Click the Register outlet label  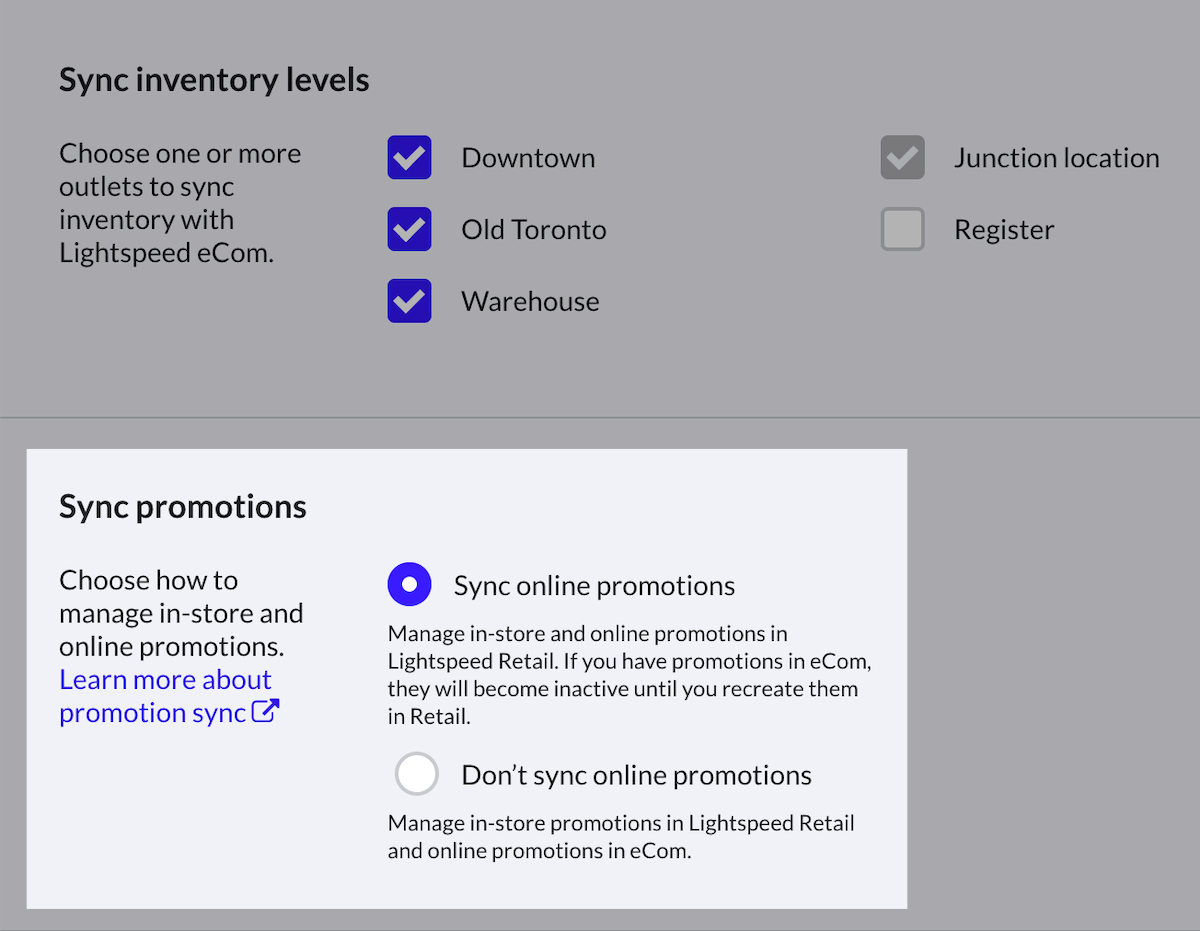point(1004,230)
